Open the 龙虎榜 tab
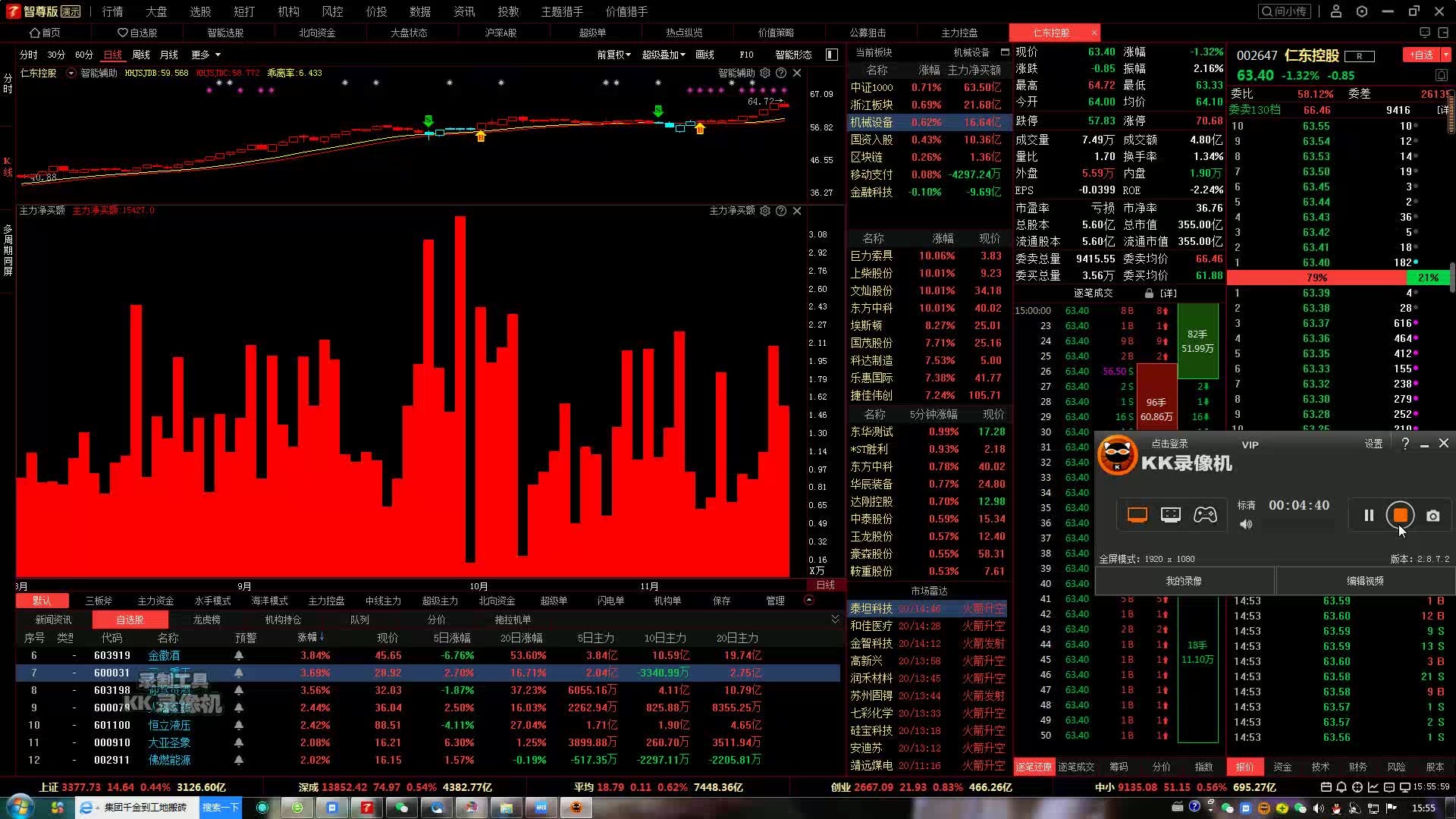1456x819 pixels. tap(206, 620)
